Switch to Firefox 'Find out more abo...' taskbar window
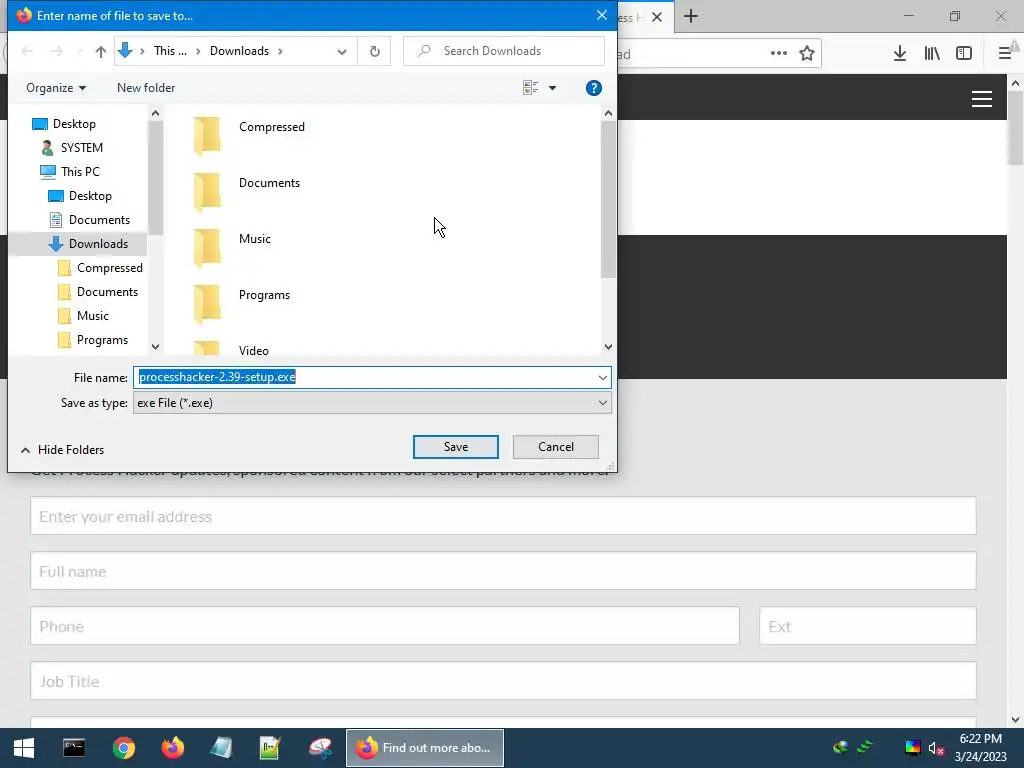Image resolution: width=1024 pixels, height=768 pixels. (x=424, y=748)
